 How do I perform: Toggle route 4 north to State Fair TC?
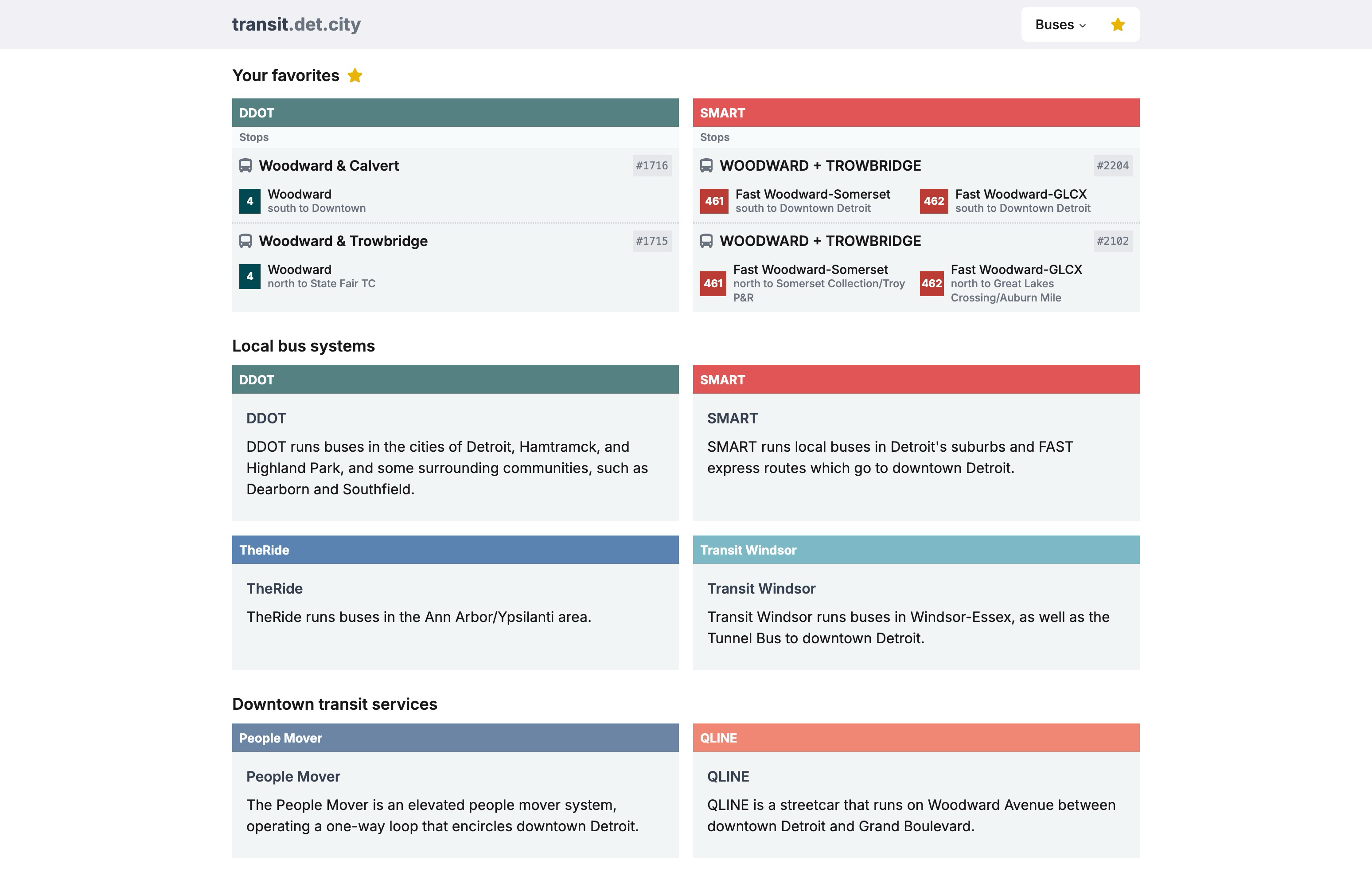(x=249, y=276)
